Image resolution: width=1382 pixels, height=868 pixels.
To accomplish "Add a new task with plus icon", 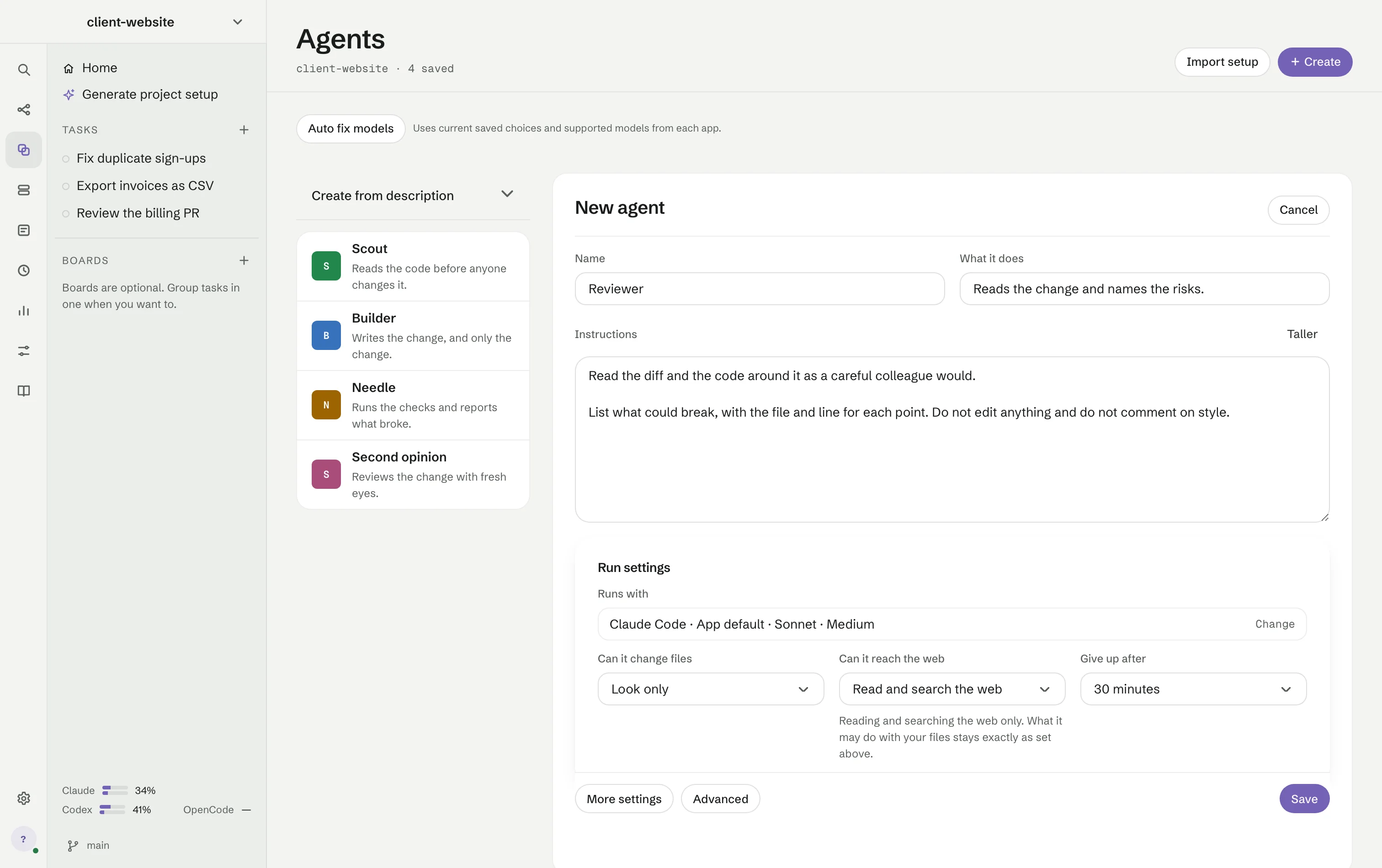I will click(244, 130).
